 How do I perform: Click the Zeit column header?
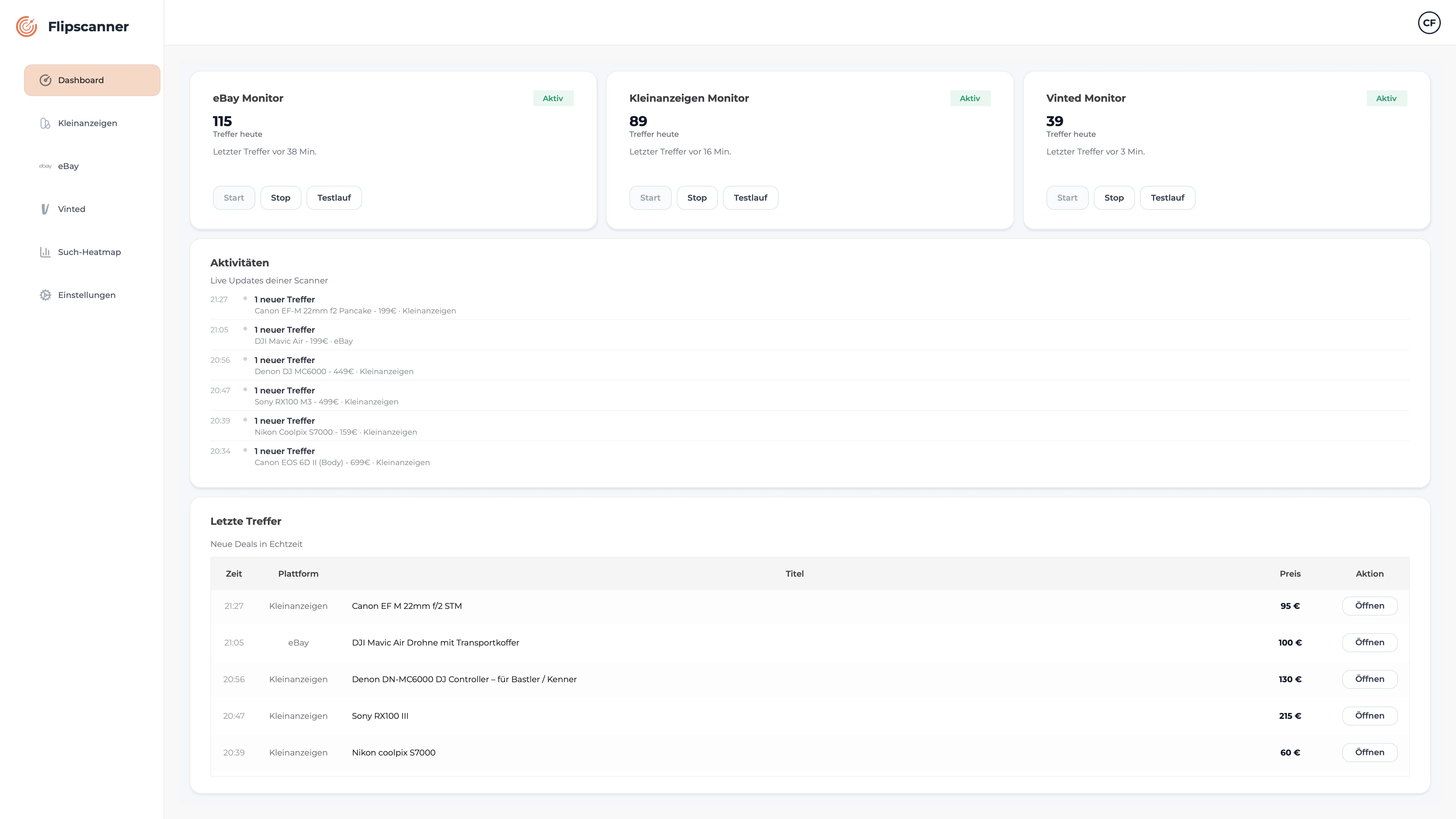234,574
